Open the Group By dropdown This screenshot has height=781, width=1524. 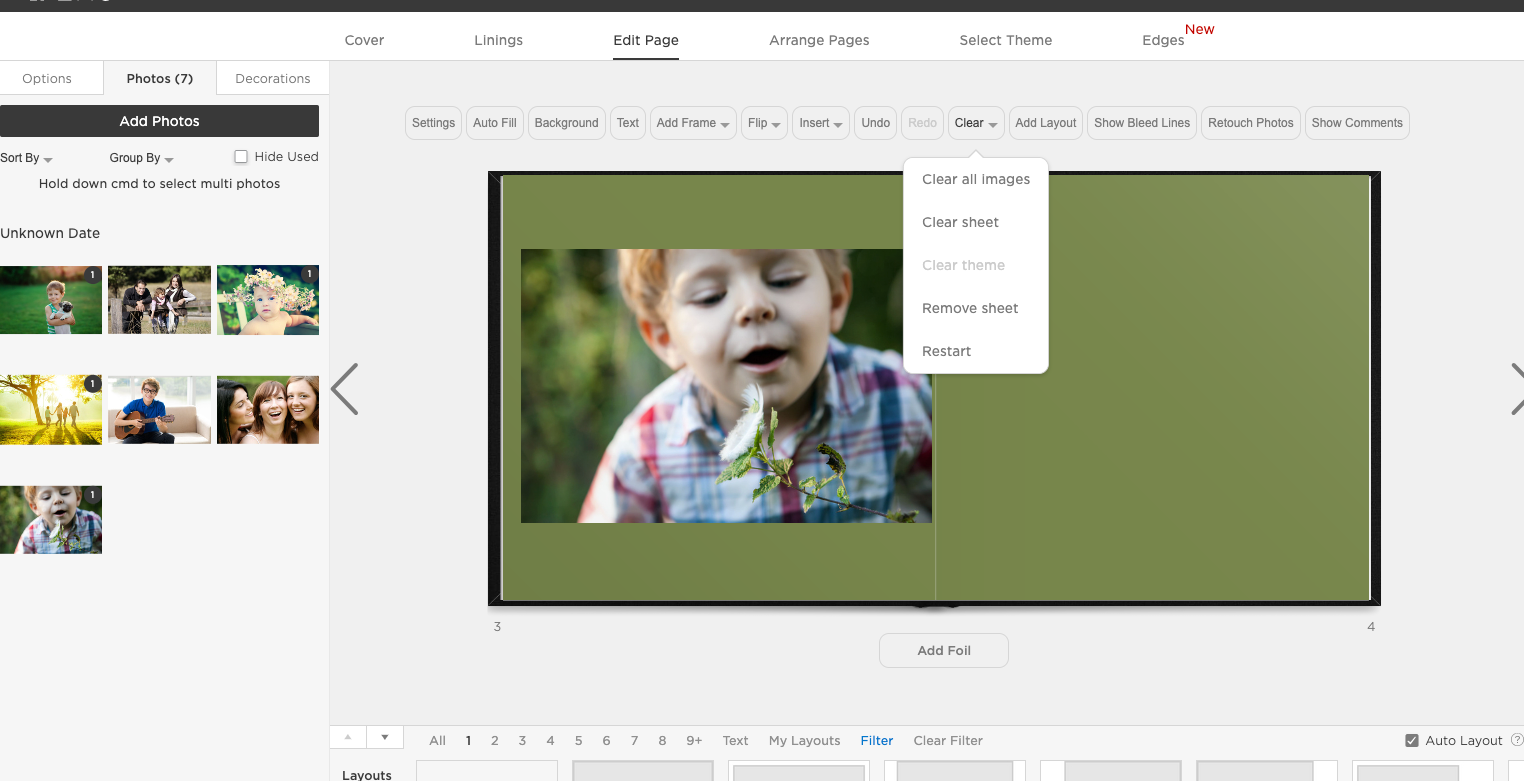point(141,158)
